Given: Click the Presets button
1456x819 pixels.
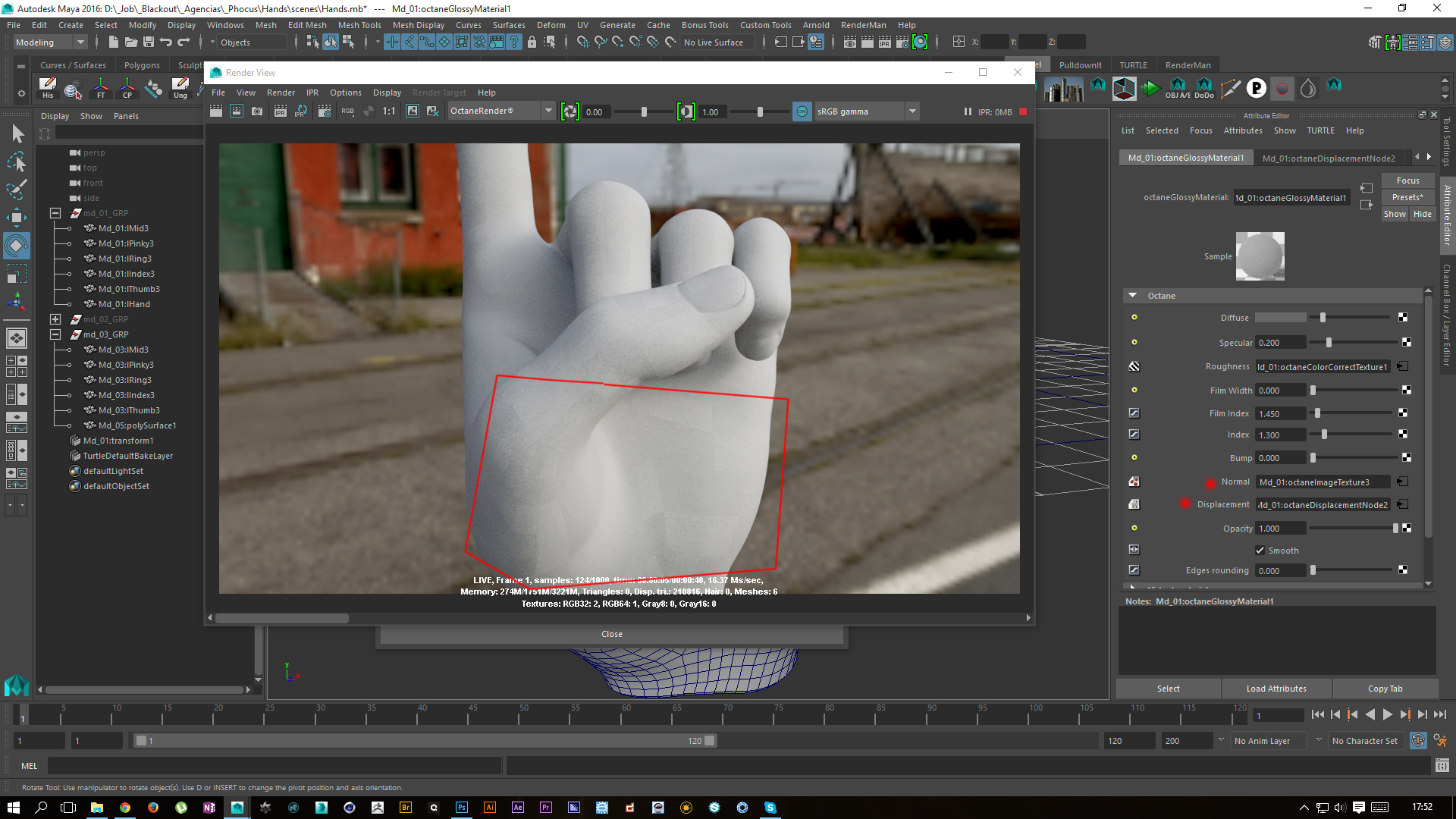Looking at the screenshot, I should (1407, 197).
